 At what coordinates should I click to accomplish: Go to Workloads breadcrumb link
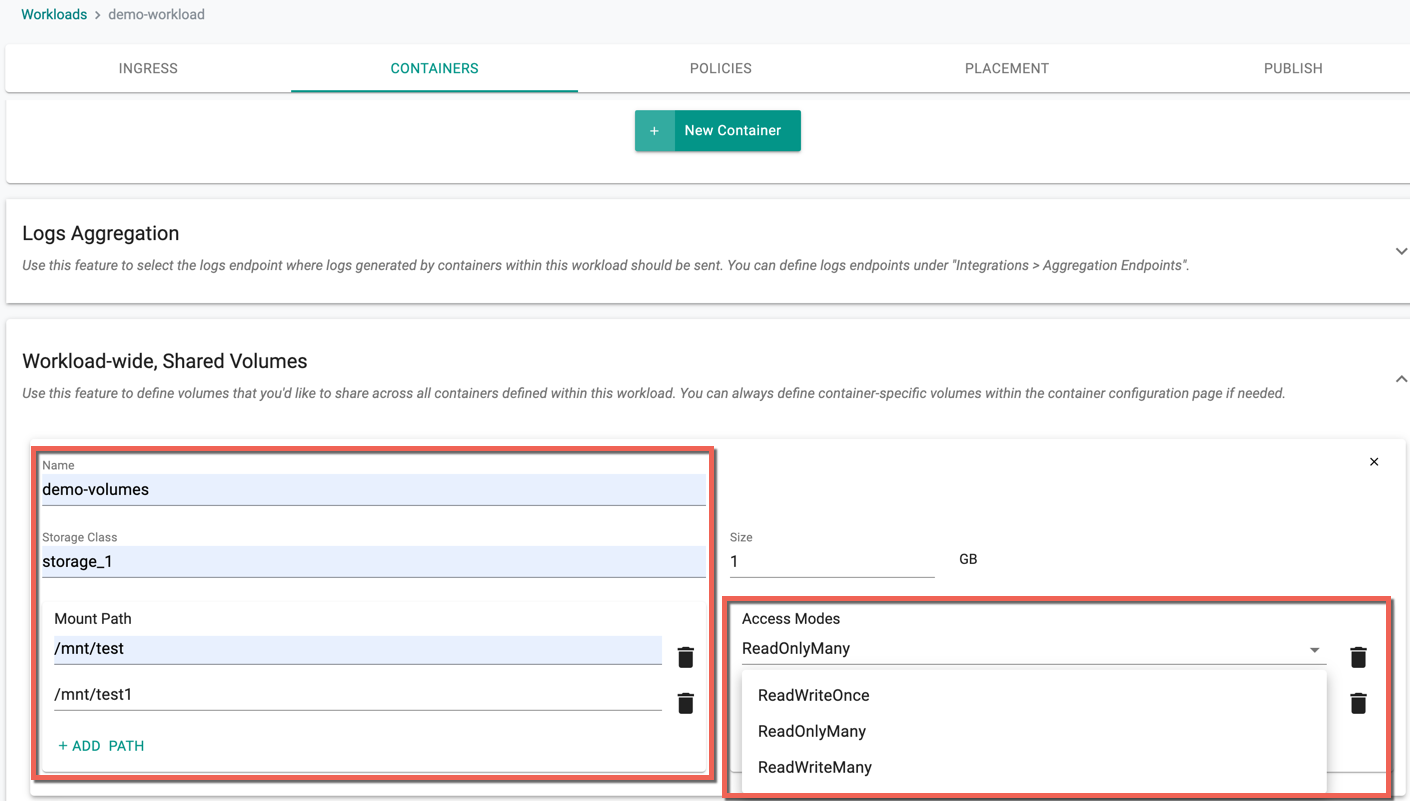pos(54,14)
